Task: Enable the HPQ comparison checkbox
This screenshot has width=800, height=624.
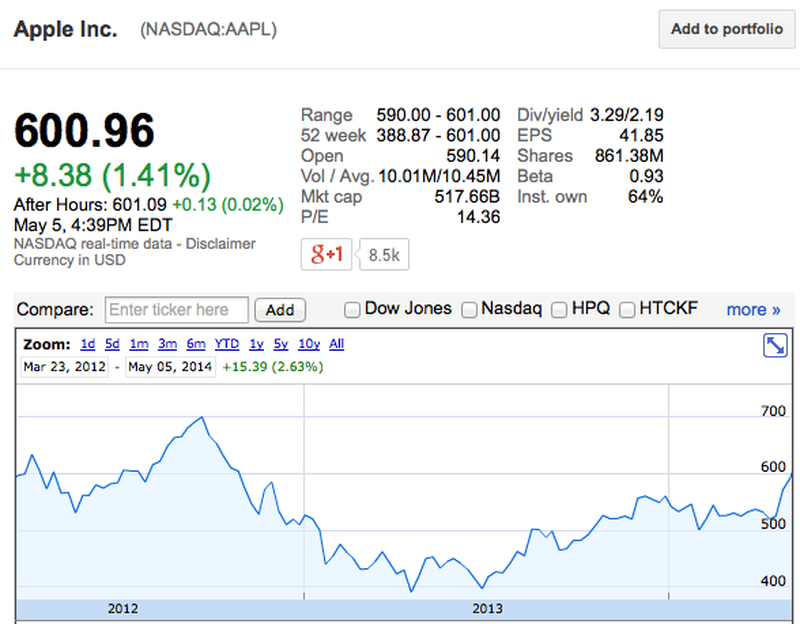Action: 558,310
